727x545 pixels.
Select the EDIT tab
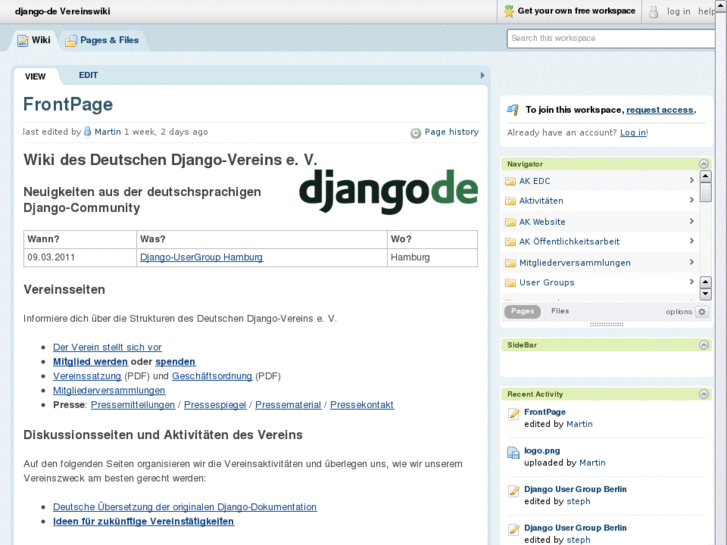(x=88, y=75)
